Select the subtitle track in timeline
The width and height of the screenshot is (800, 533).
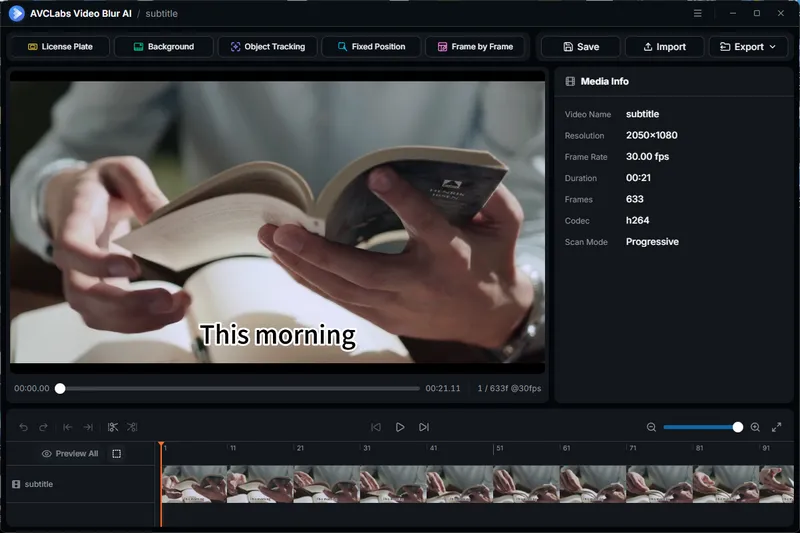(81, 484)
